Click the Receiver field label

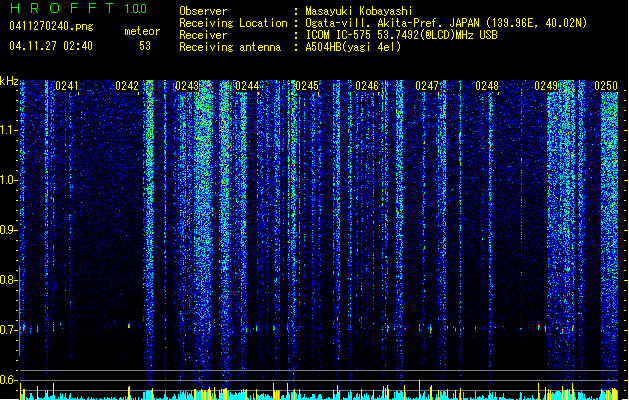[x=203, y=35]
